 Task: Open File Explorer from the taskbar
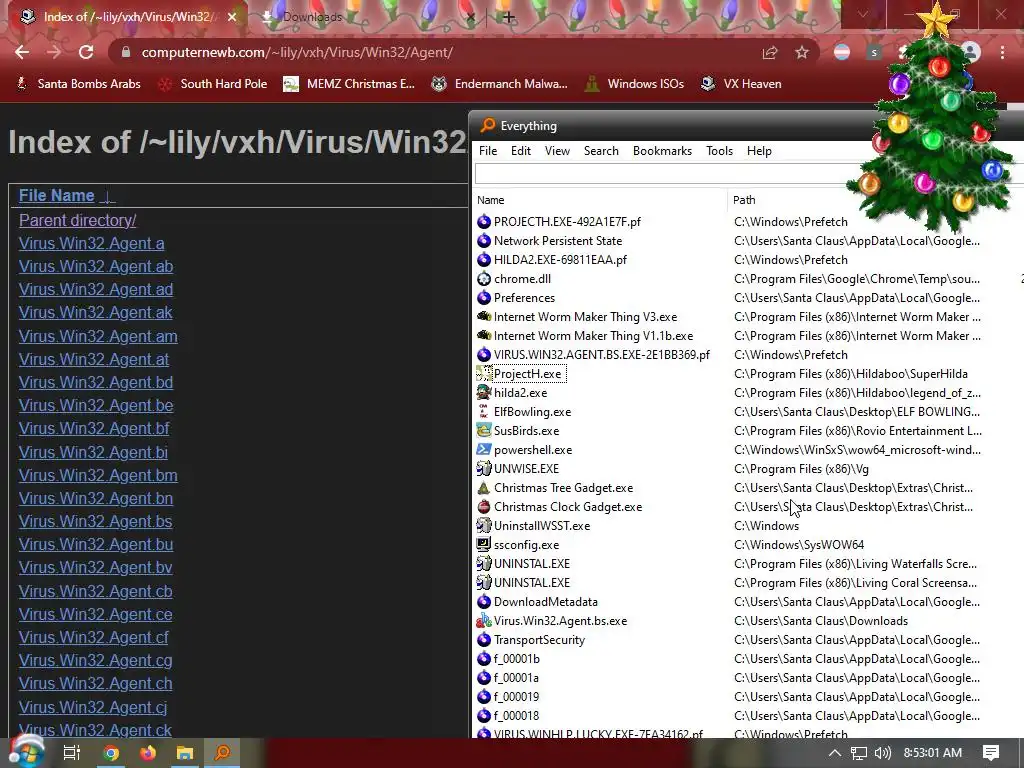click(185, 753)
